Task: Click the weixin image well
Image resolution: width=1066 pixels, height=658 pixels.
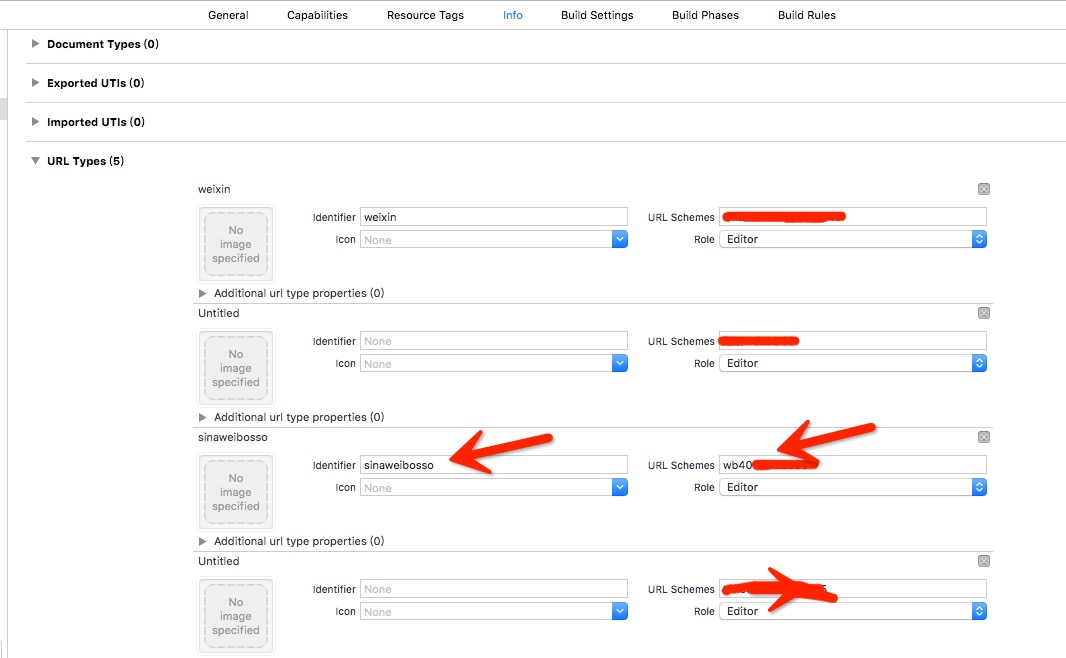Action: (x=236, y=244)
